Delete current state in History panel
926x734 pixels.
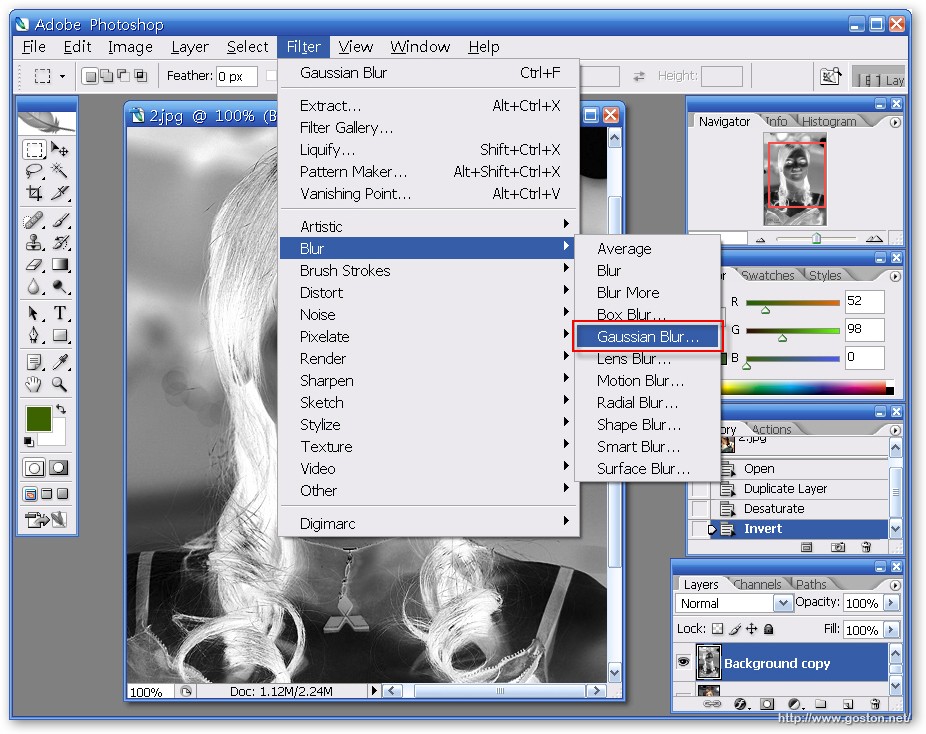(x=866, y=547)
